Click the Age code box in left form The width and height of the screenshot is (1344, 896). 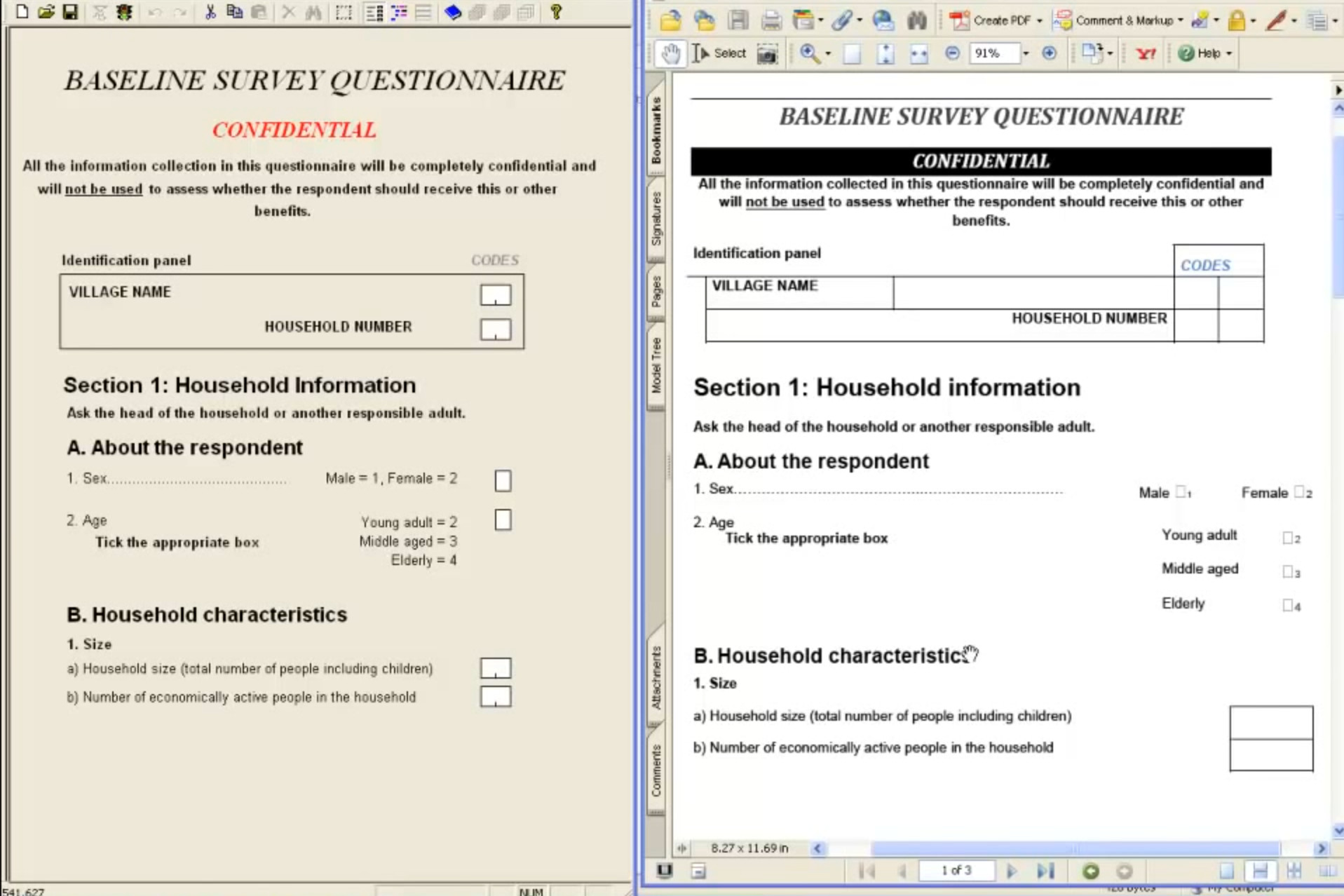click(x=503, y=520)
